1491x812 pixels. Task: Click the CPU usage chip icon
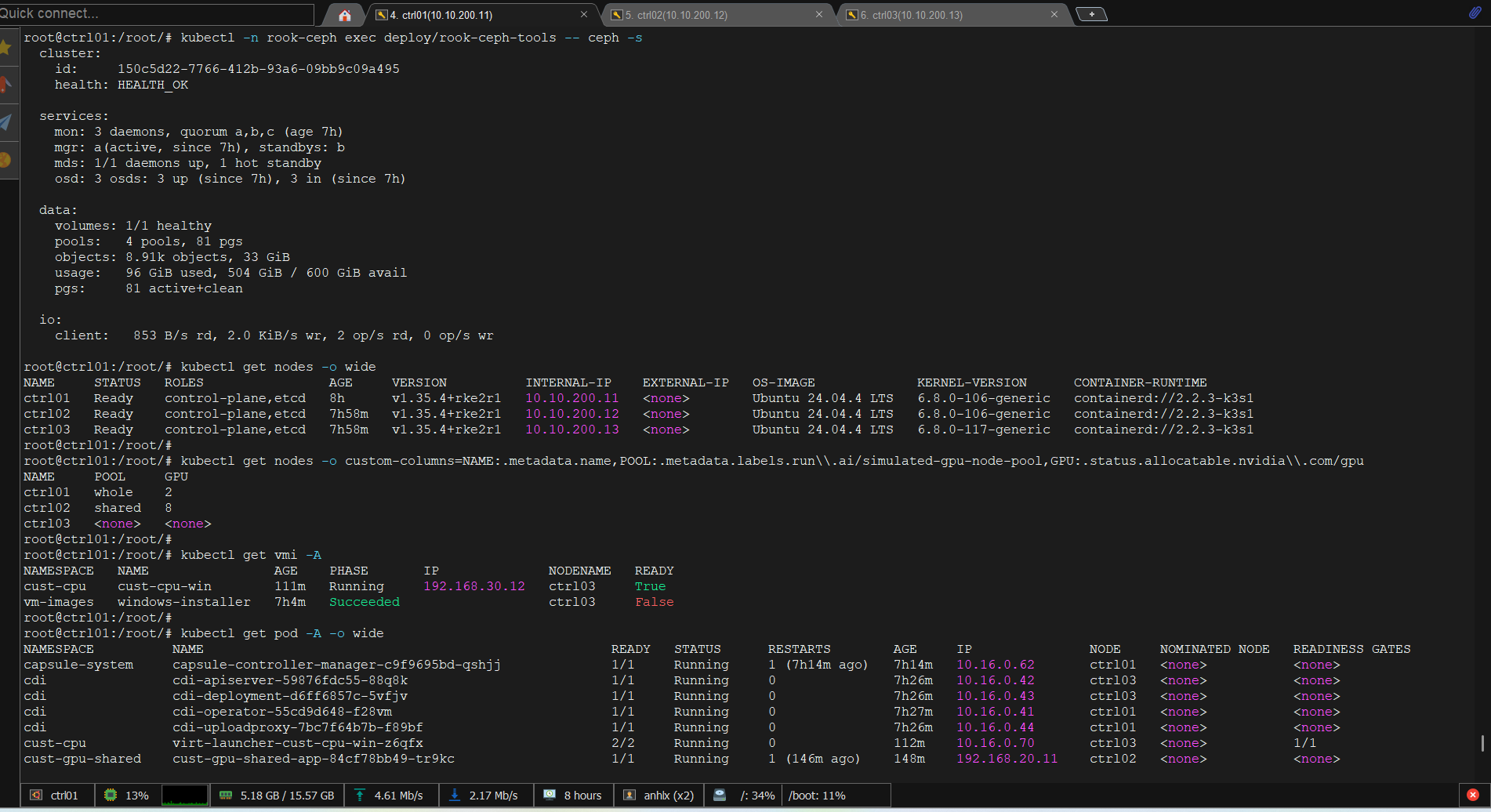click(111, 795)
